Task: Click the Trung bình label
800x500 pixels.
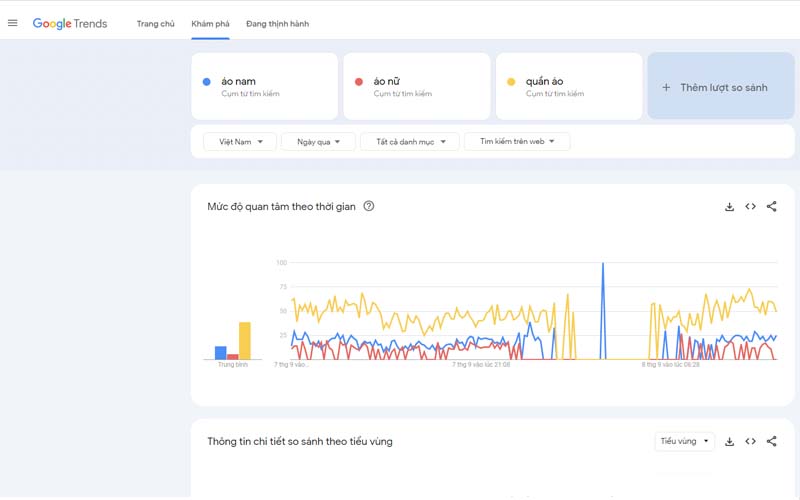Action: pyautogui.click(x=233, y=365)
